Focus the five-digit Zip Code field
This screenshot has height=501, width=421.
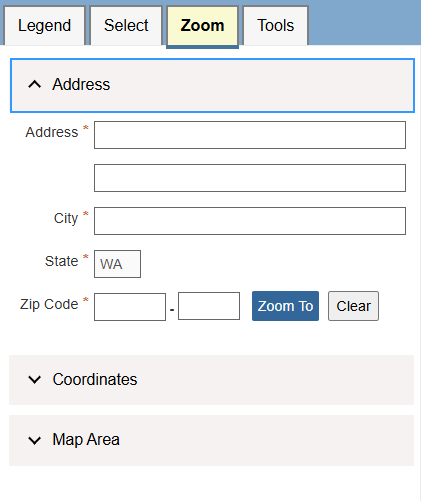coord(130,307)
